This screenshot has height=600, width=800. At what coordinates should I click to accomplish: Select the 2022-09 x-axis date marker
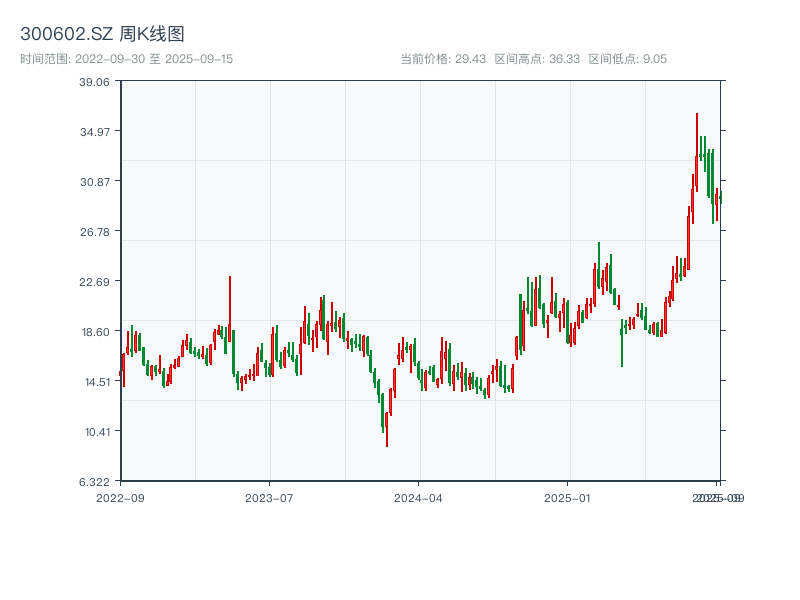[120, 497]
